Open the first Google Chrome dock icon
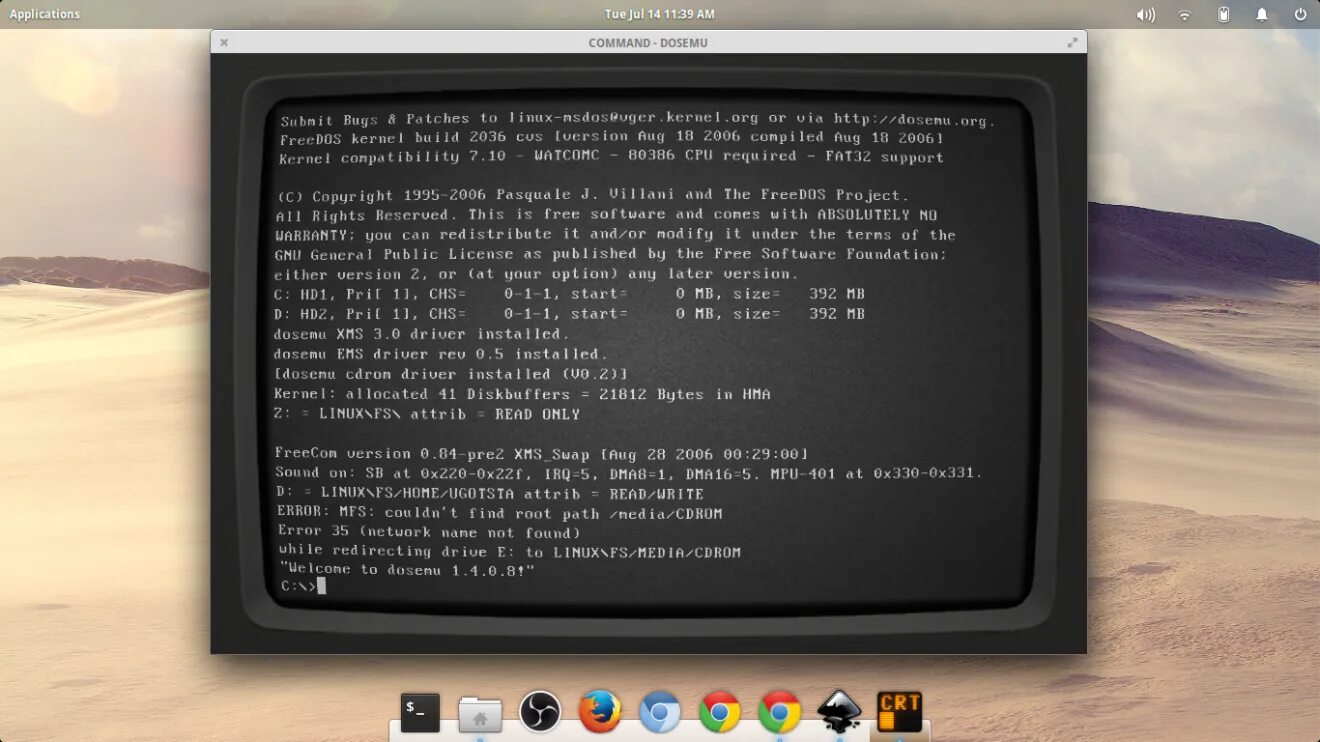The image size is (1320, 742). click(x=720, y=712)
